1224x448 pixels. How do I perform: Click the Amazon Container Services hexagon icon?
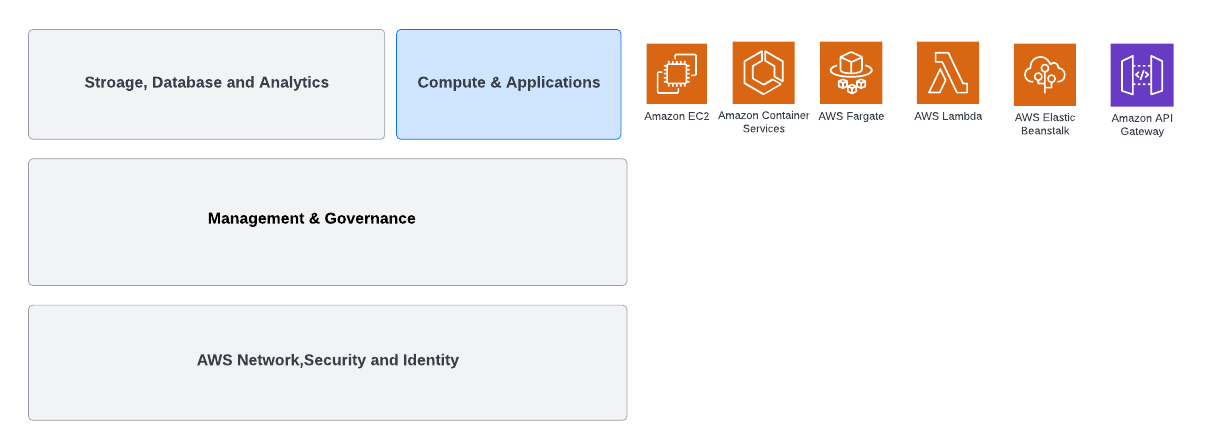(x=763, y=73)
